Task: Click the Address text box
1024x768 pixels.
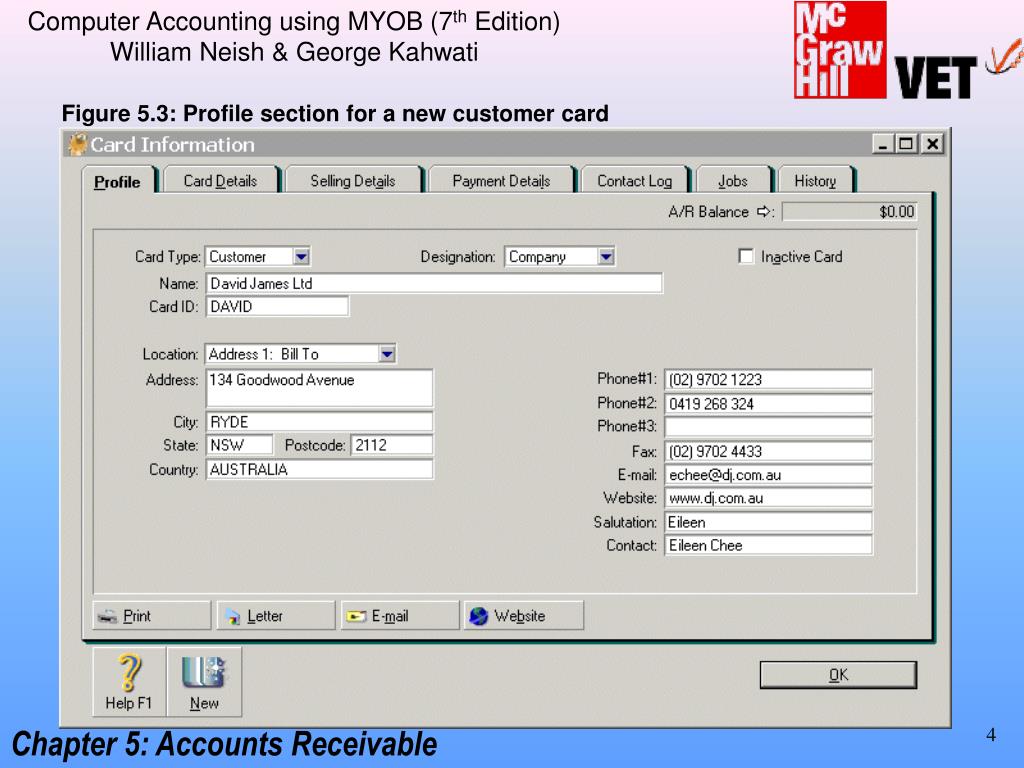Action: pyautogui.click(x=319, y=388)
